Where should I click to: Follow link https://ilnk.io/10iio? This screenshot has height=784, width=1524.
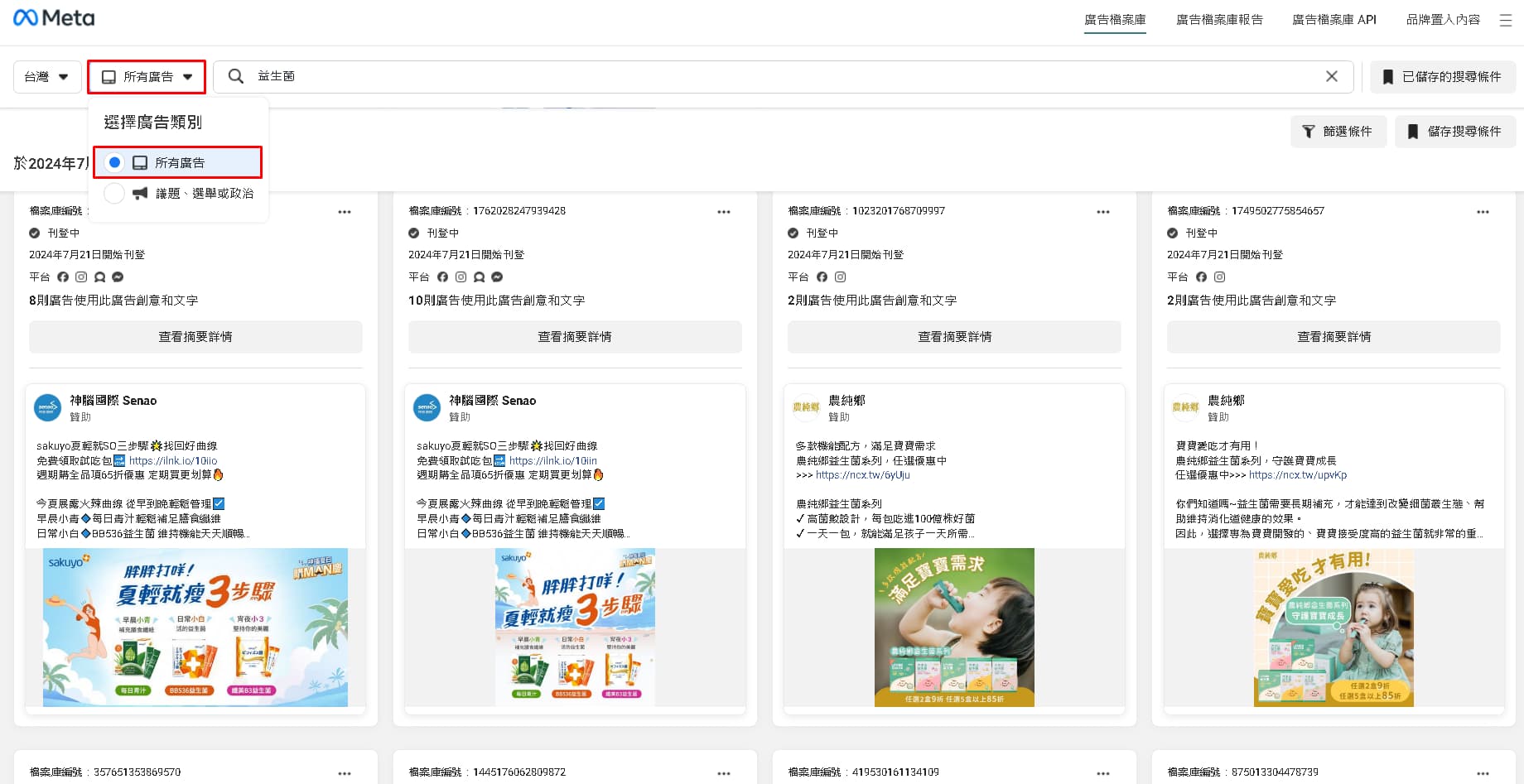point(173,461)
